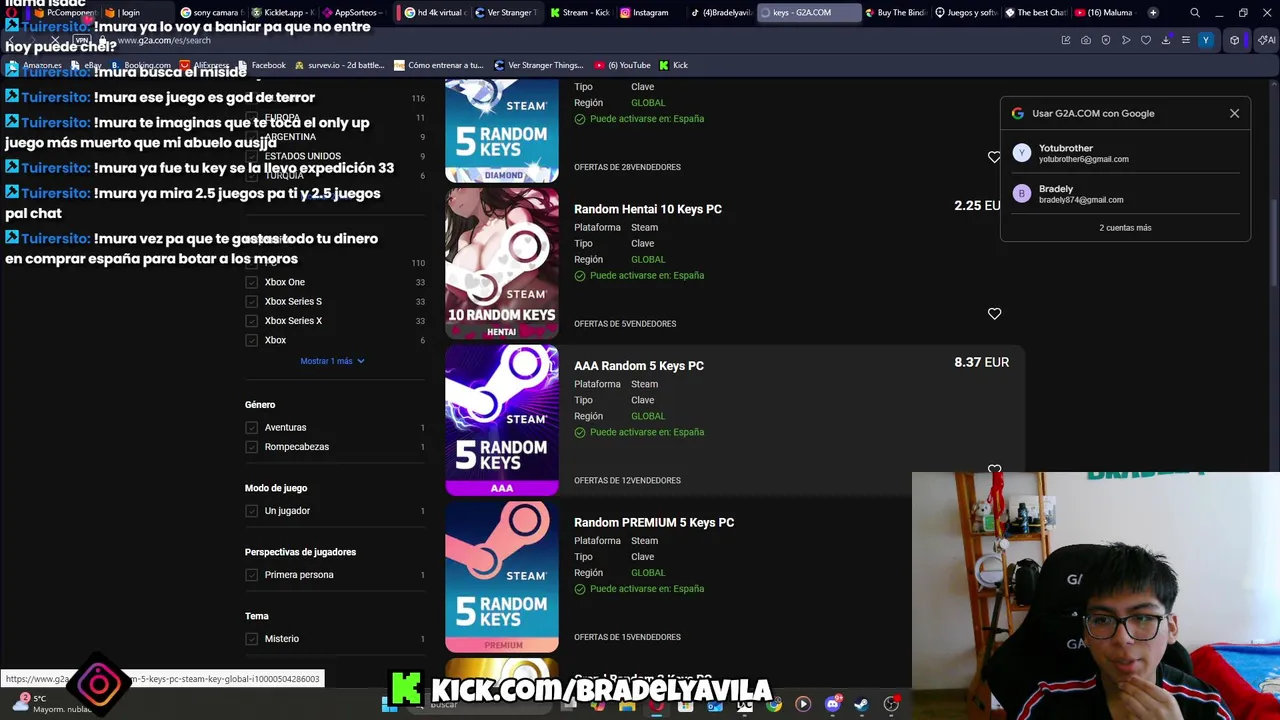This screenshot has width=1280, height=720.
Task: Check the plain Xbox filter
Action: coord(252,340)
